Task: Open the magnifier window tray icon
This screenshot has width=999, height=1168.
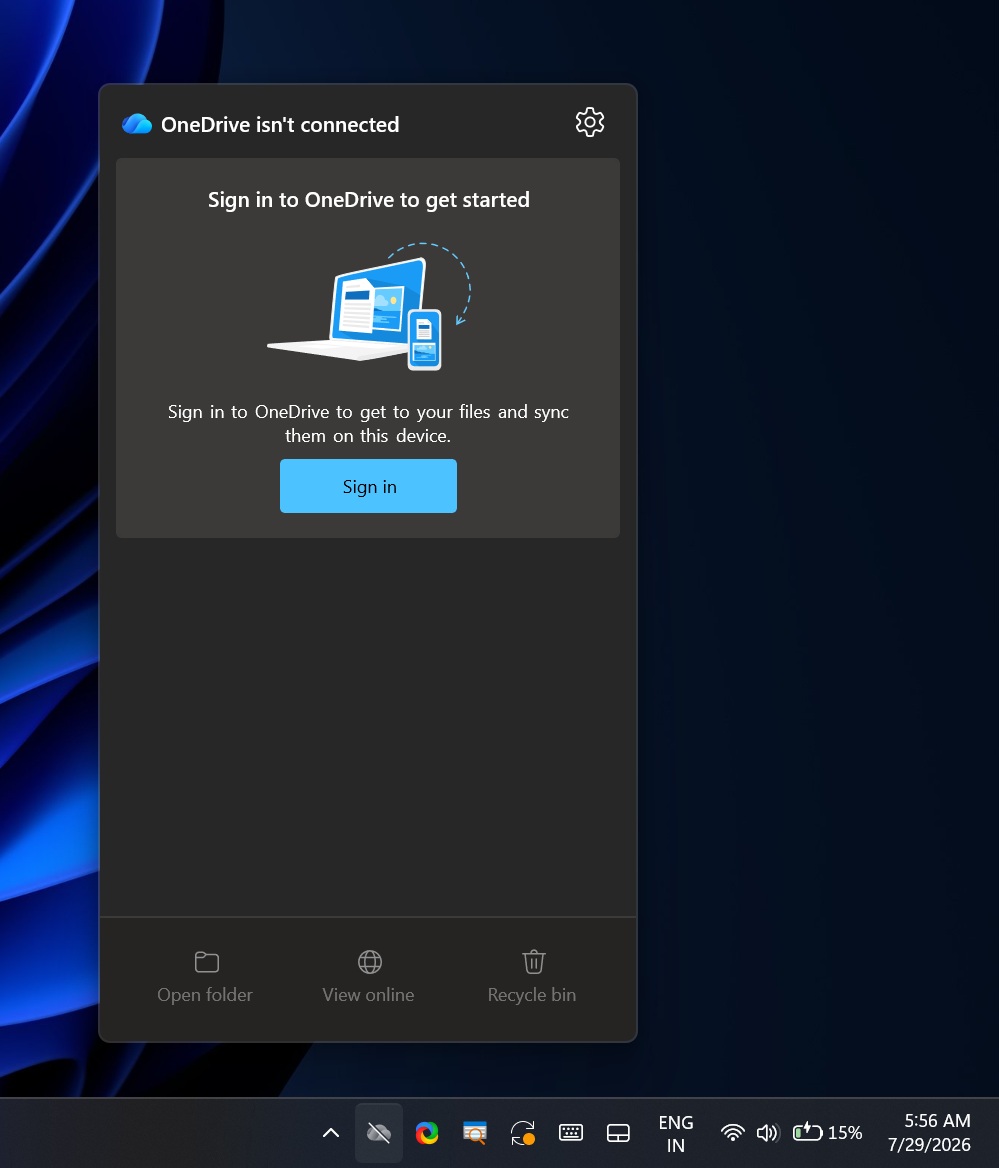Action: [x=475, y=1133]
